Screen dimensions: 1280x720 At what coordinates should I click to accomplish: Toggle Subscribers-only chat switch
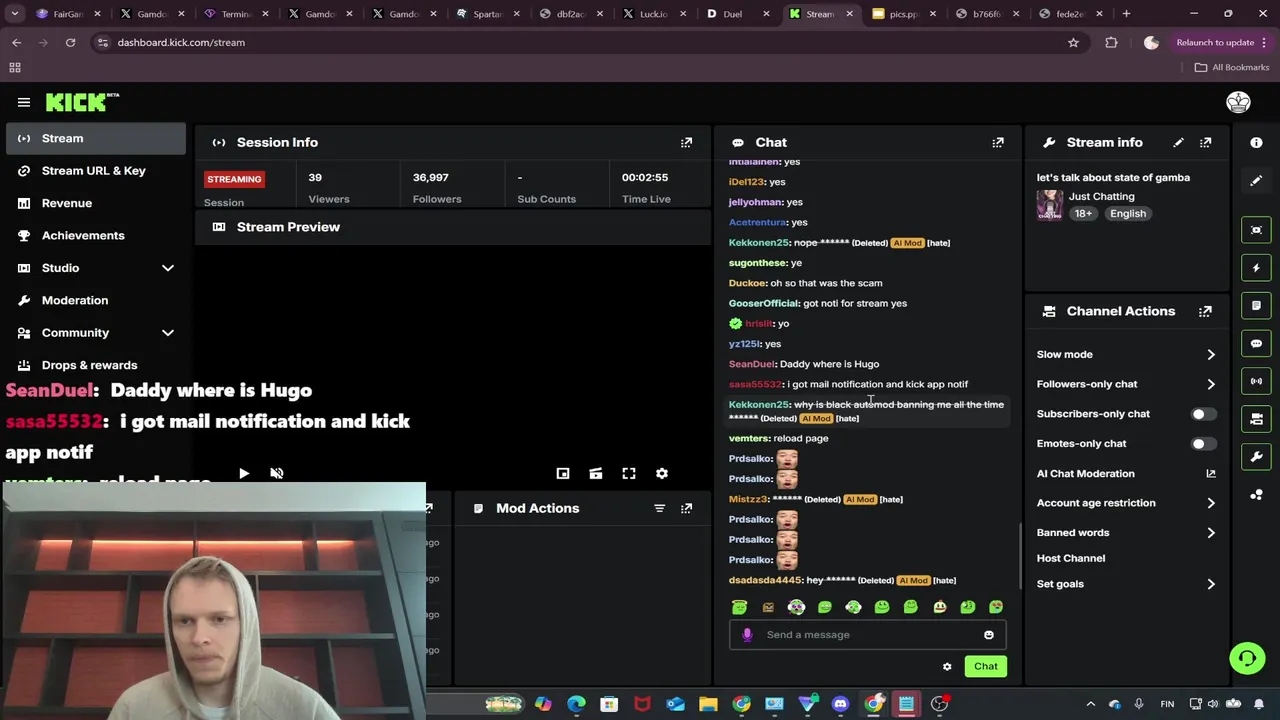(x=1204, y=414)
